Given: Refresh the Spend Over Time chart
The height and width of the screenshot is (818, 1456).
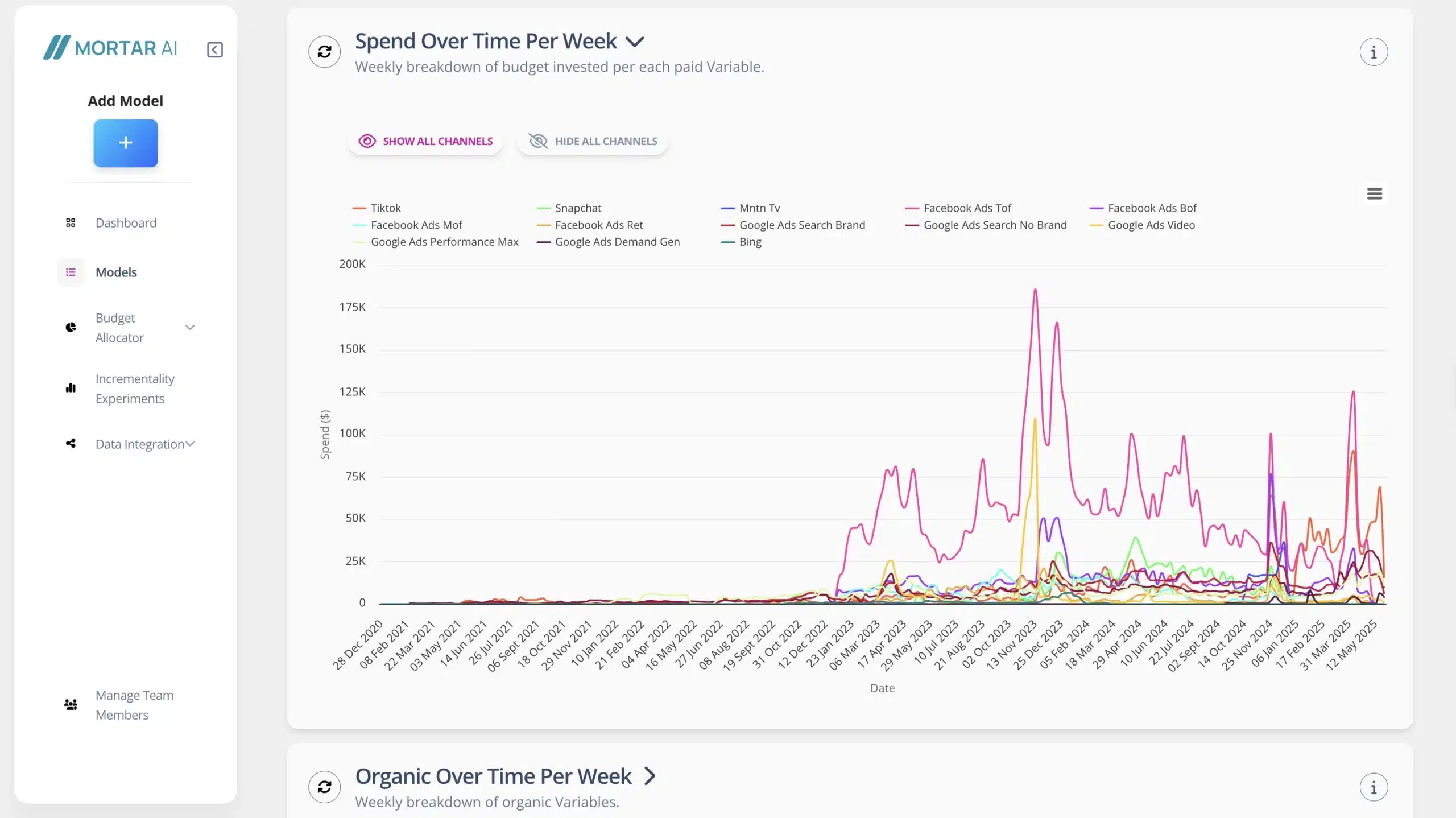Looking at the screenshot, I should (324, 52).
